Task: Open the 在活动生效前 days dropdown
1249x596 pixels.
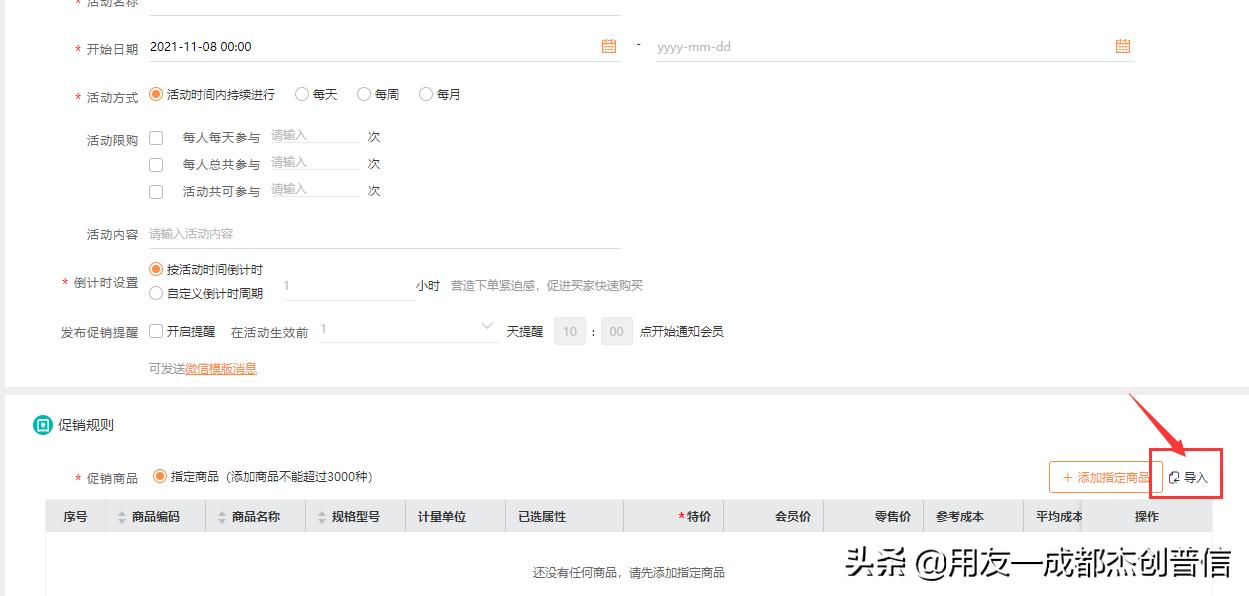Action: 486,327
